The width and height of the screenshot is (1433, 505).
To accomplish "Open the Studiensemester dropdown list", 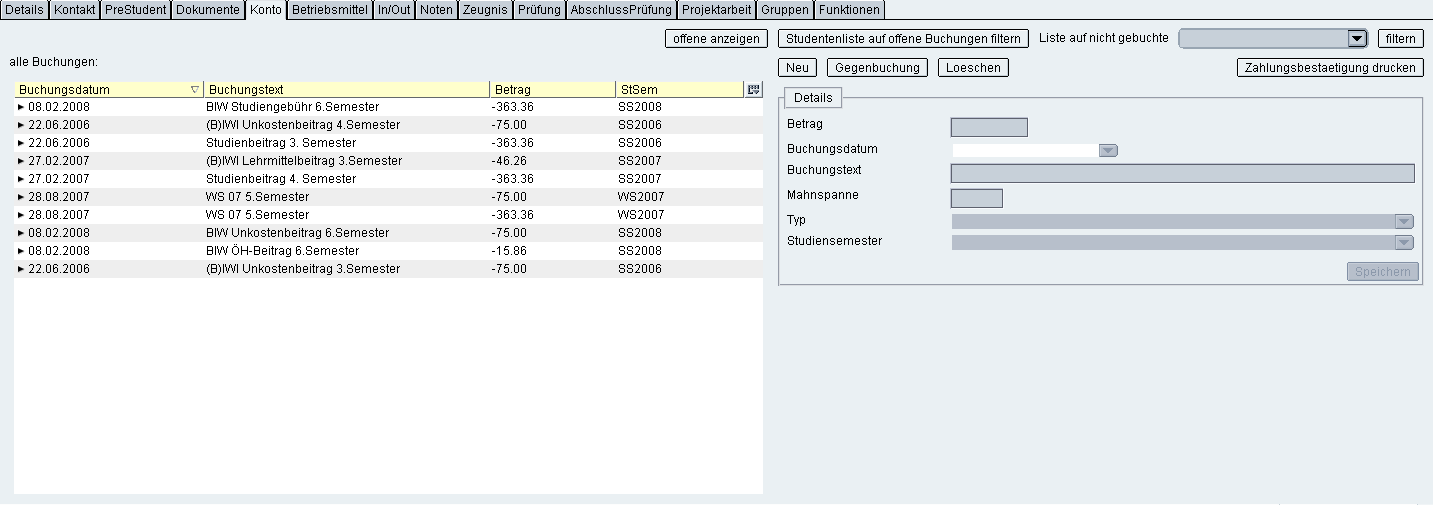I will tap(1404, 242).
